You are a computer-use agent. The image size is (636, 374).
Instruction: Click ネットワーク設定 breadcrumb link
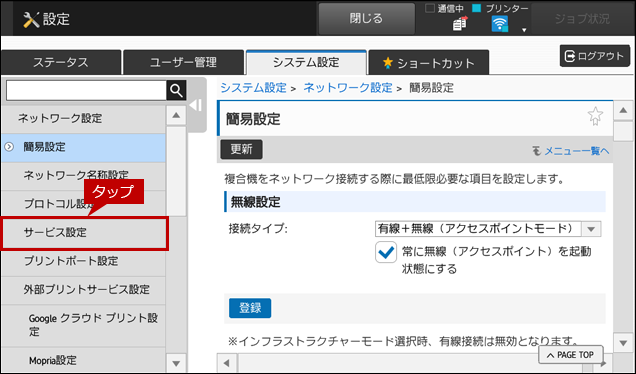(348, 88)
